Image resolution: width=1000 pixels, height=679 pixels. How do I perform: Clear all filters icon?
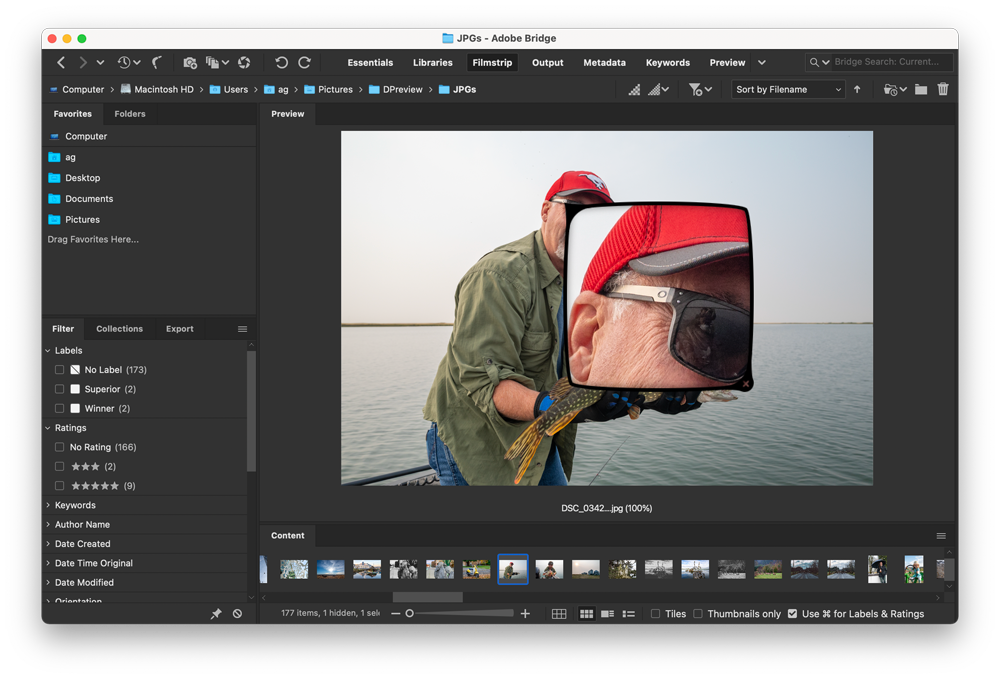(x=237, y=613)
